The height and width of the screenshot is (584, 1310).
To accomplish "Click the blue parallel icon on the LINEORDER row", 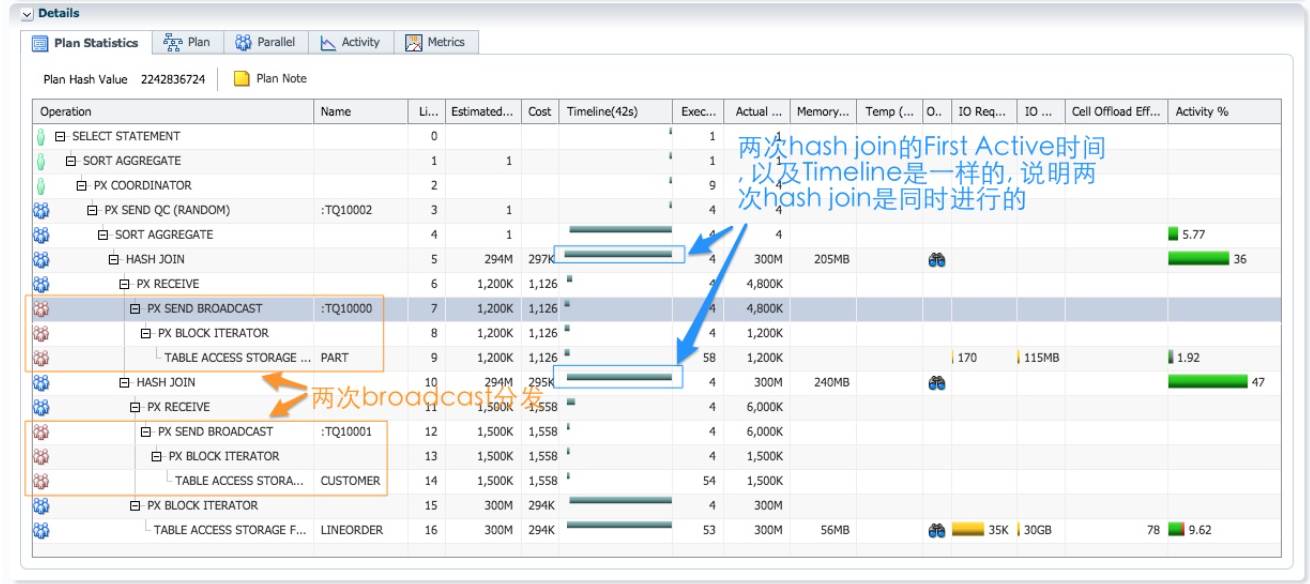I will tap(41, 530).
